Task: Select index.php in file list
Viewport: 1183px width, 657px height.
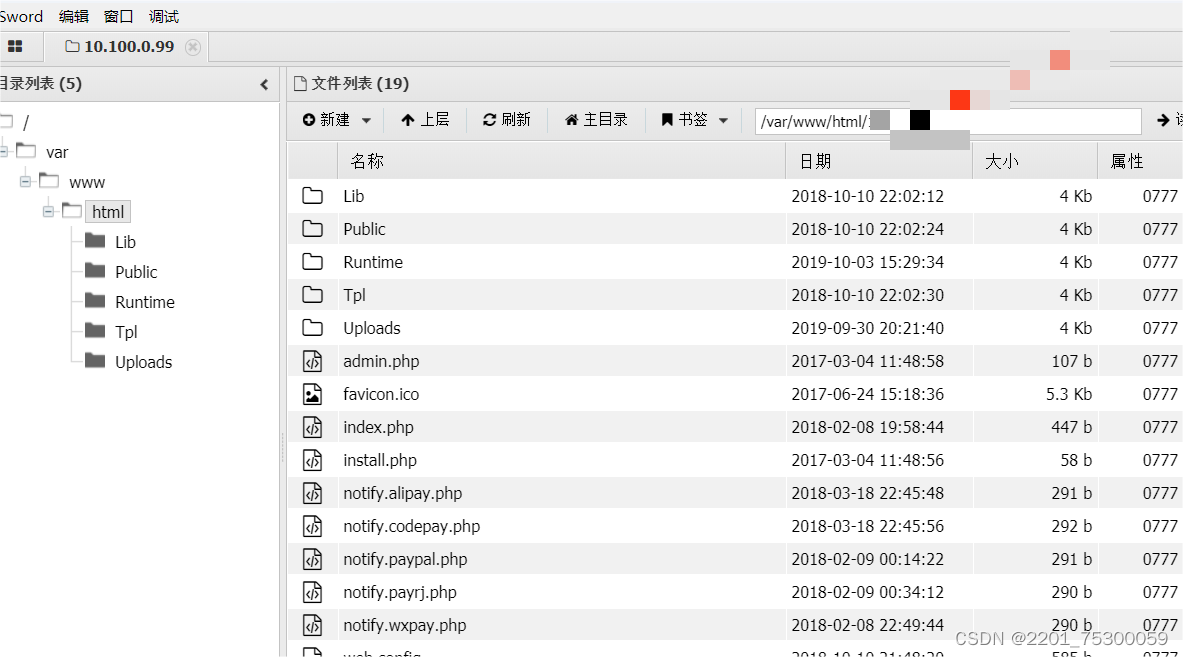Action: coord(378,427)
